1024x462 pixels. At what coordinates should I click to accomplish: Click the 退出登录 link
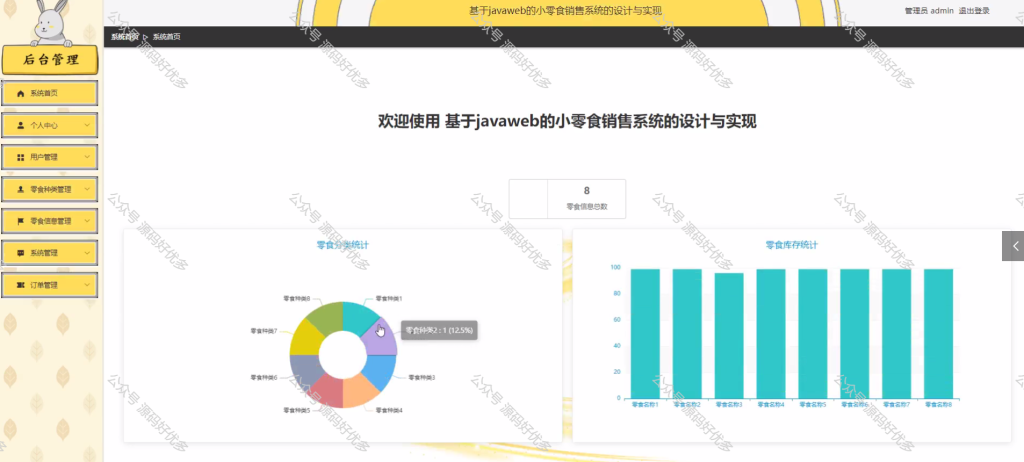pos(974,11)
